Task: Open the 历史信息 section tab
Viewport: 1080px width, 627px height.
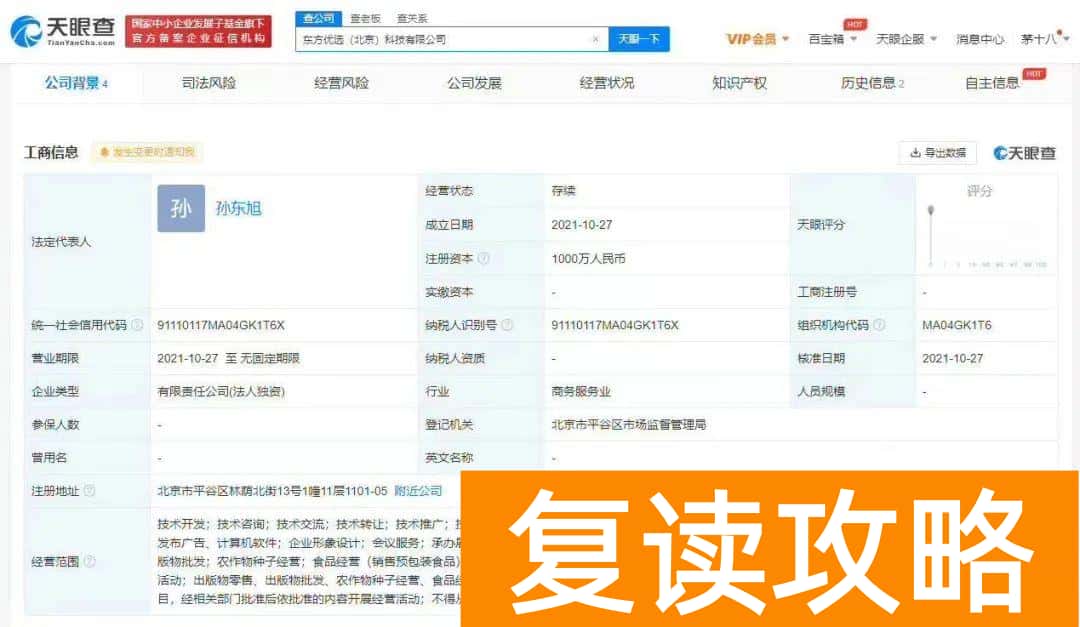Action: point(866,84)
